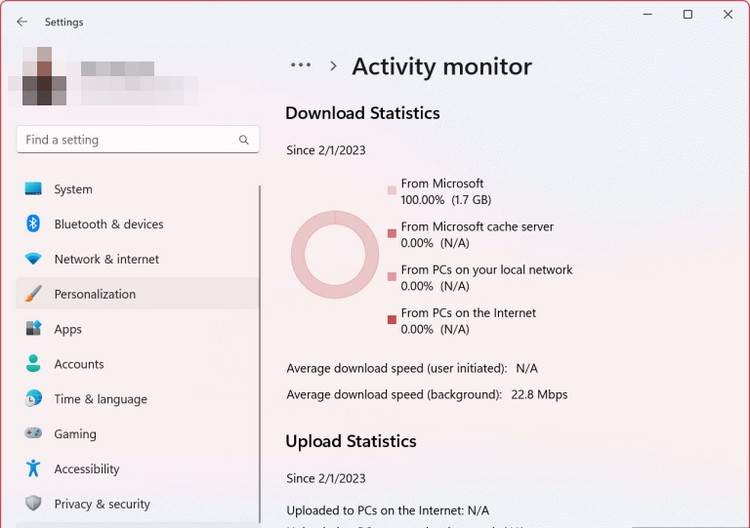
Task: Click the Bluetooth icon in sidebar
Action: click(33, 223)
